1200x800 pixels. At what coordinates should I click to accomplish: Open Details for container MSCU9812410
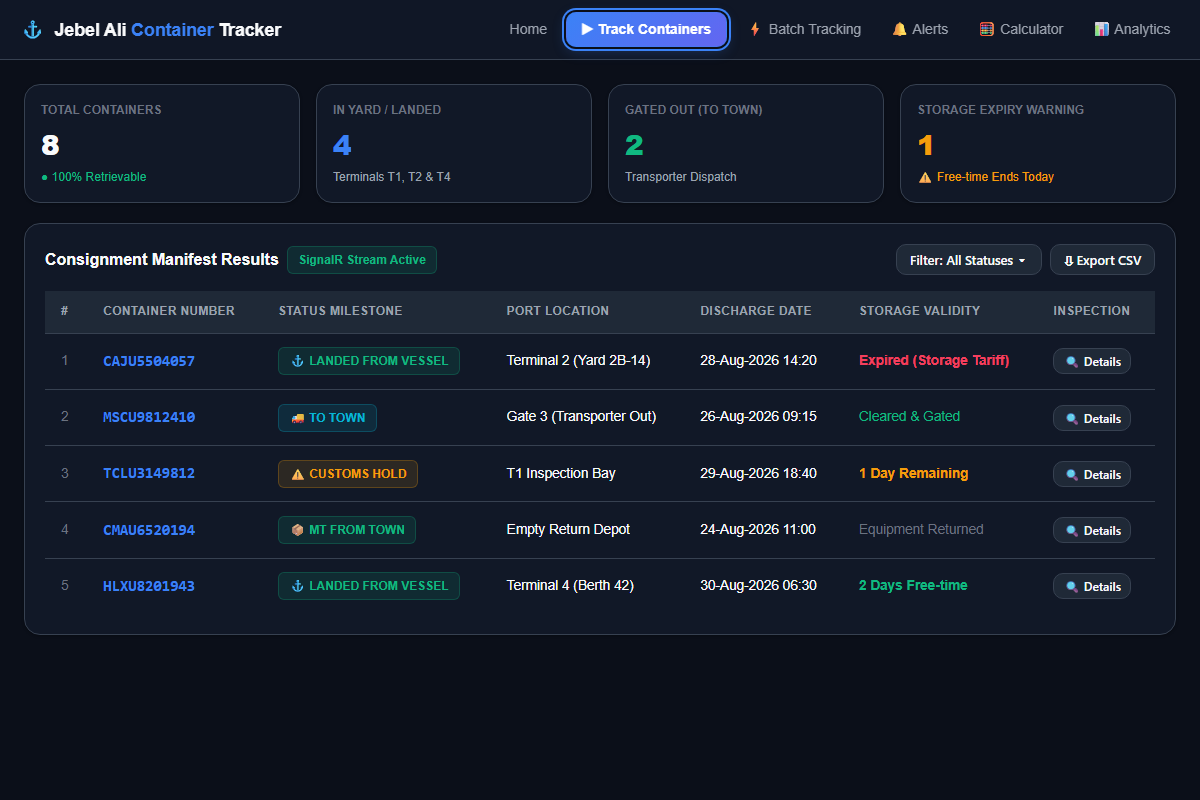[1092, 418]
